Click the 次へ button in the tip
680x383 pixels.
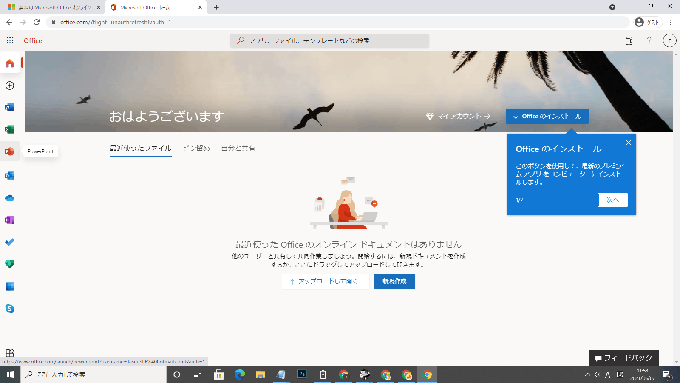[x=613, y=200]
